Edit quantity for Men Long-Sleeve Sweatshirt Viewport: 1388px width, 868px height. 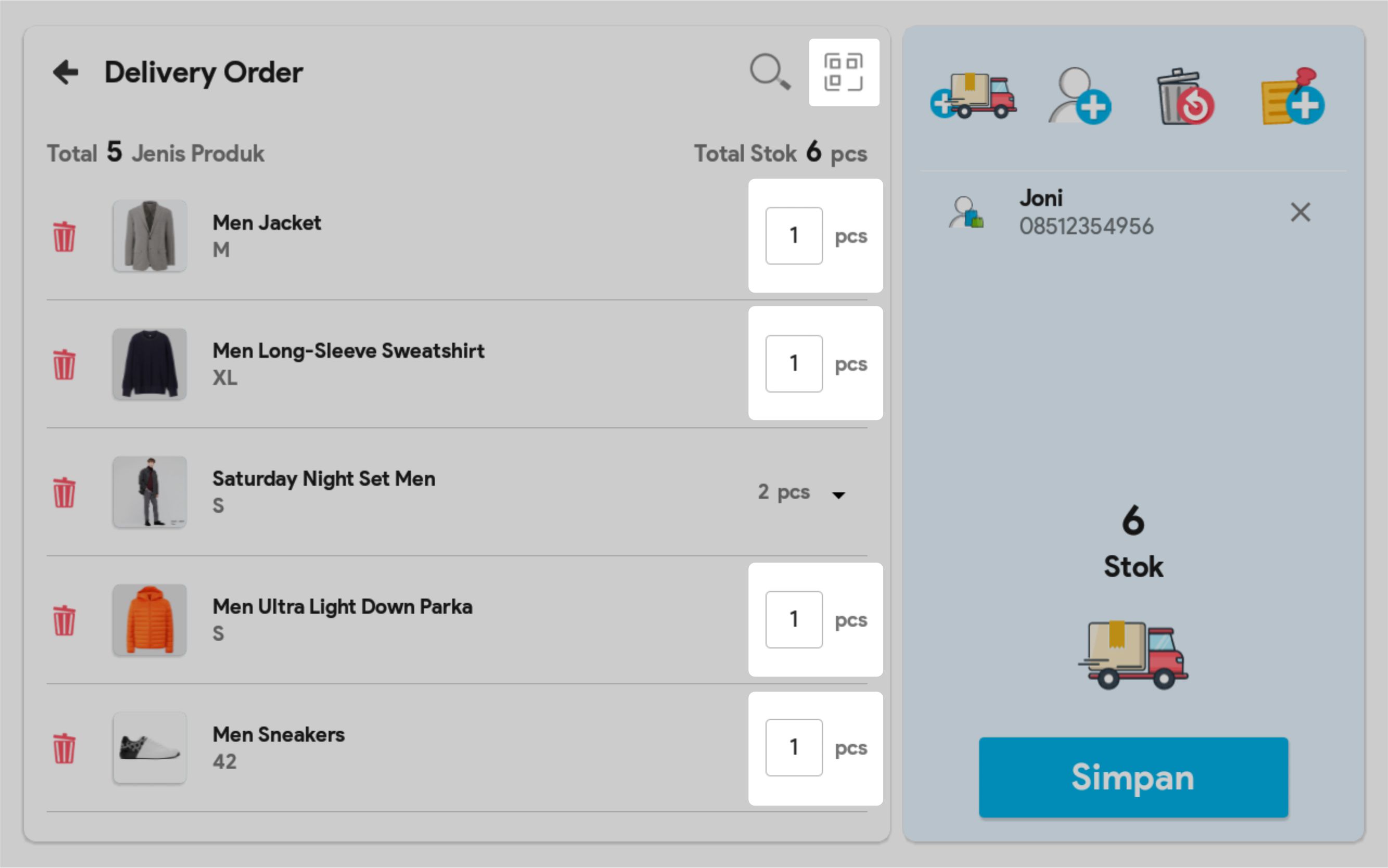pyautogui.click(x=793, y=364)
